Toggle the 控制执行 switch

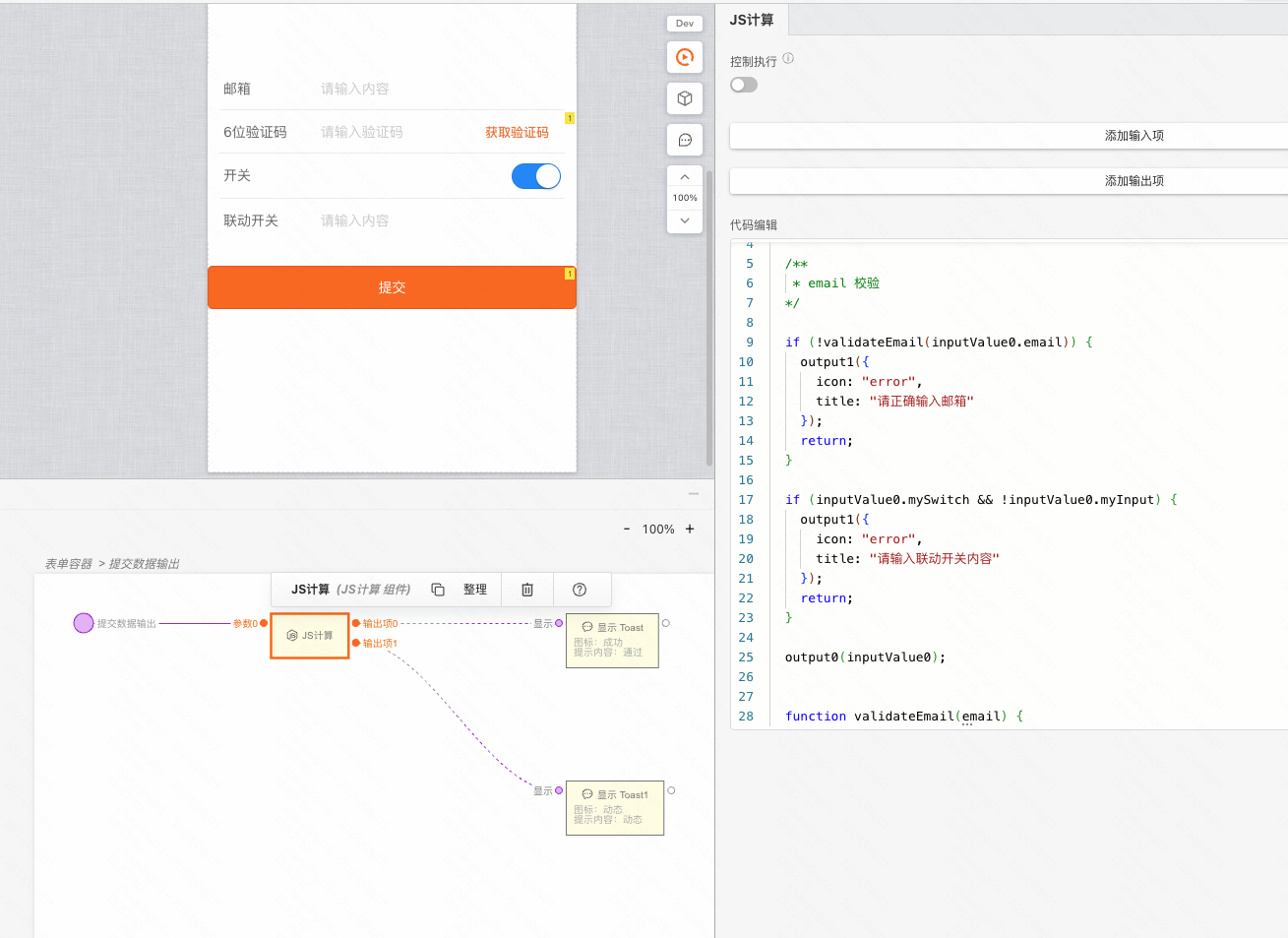point(744,85)
